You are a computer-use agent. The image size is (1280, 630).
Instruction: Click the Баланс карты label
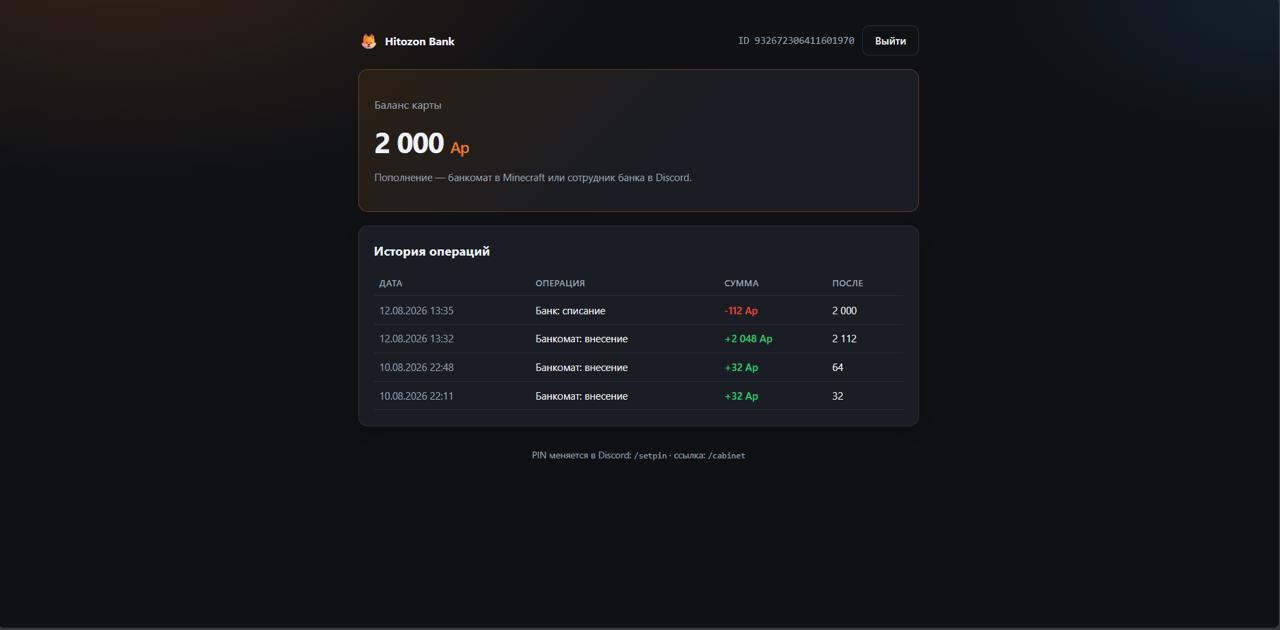408,105
